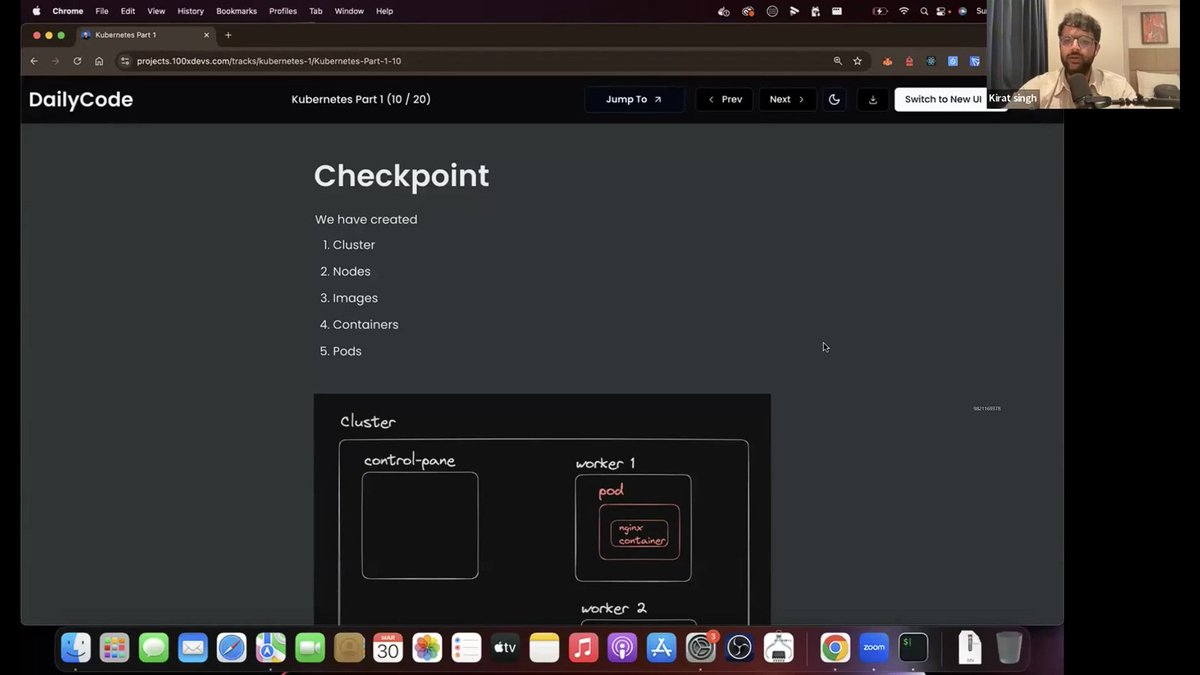Click the Nodes list item
The width and height of the screenshot is (1200, 675).
pos(352,272)
